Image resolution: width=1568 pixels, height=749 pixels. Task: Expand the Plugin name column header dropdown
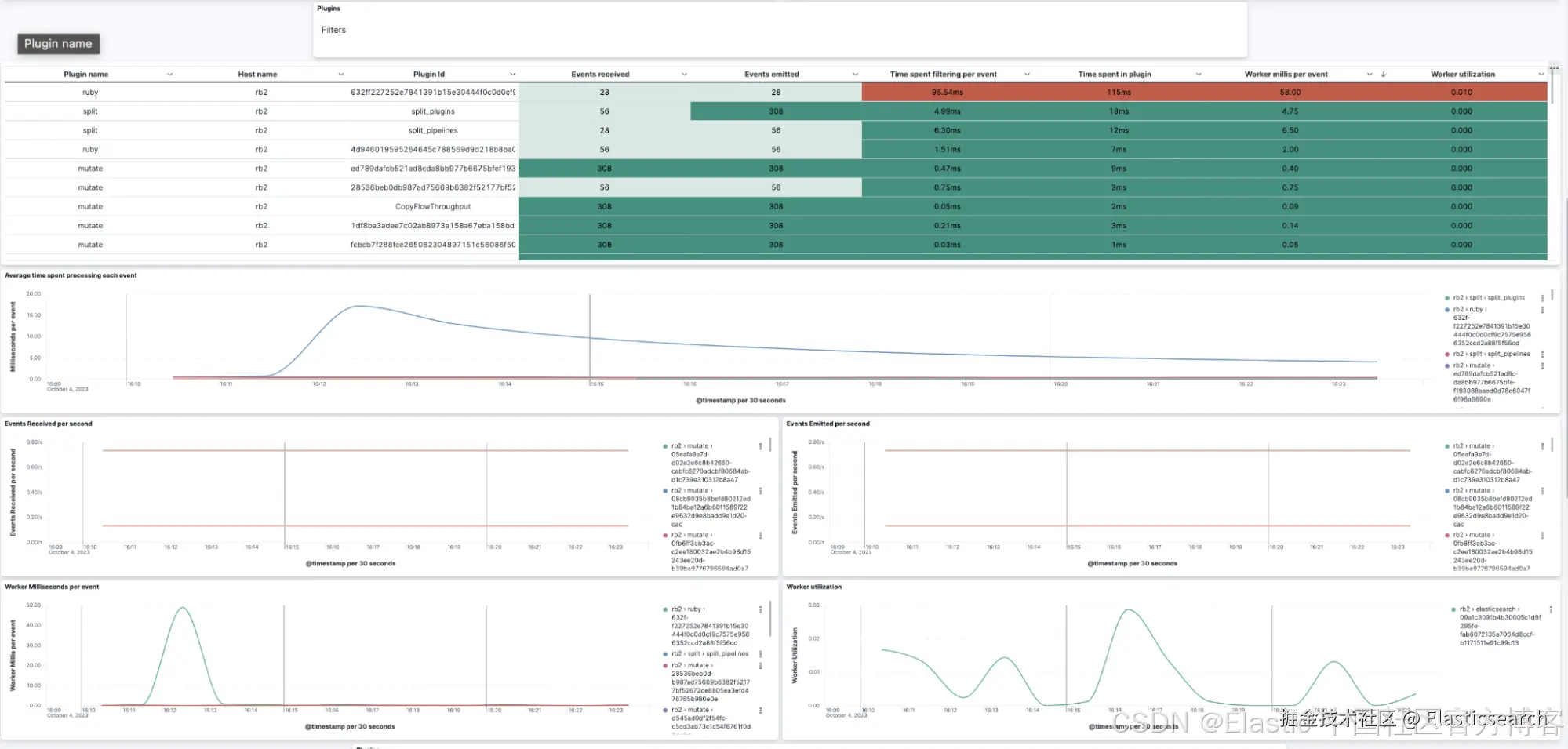(x=169, y=75)
